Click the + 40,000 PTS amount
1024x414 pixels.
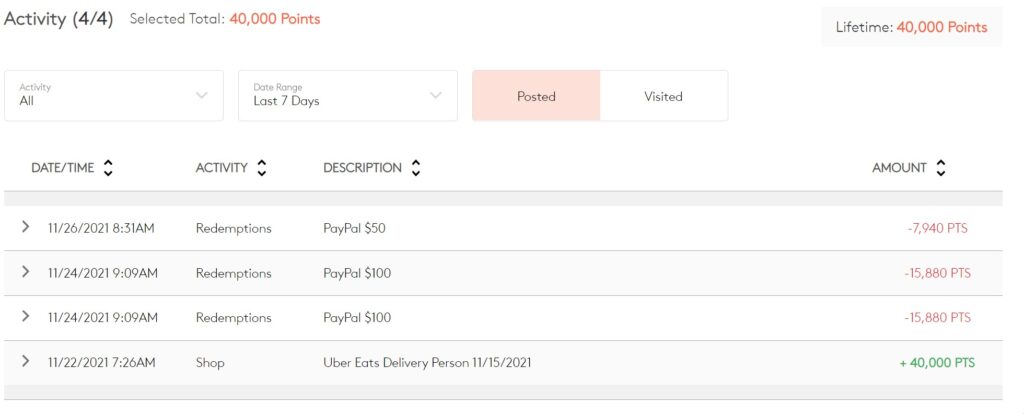(x=937, y=363)
